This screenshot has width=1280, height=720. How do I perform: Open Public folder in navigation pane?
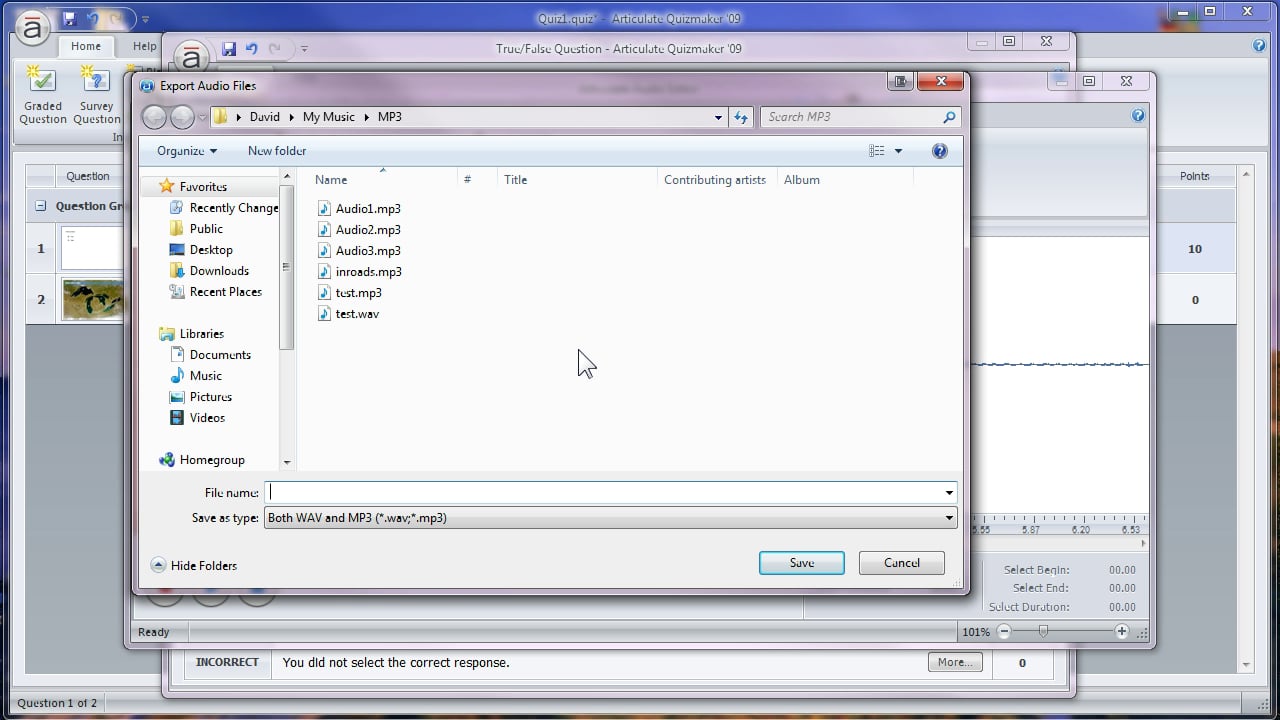point(196,229)
